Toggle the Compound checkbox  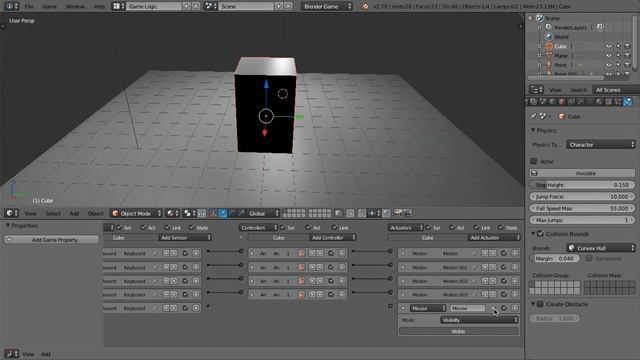(x=589, y=258)
